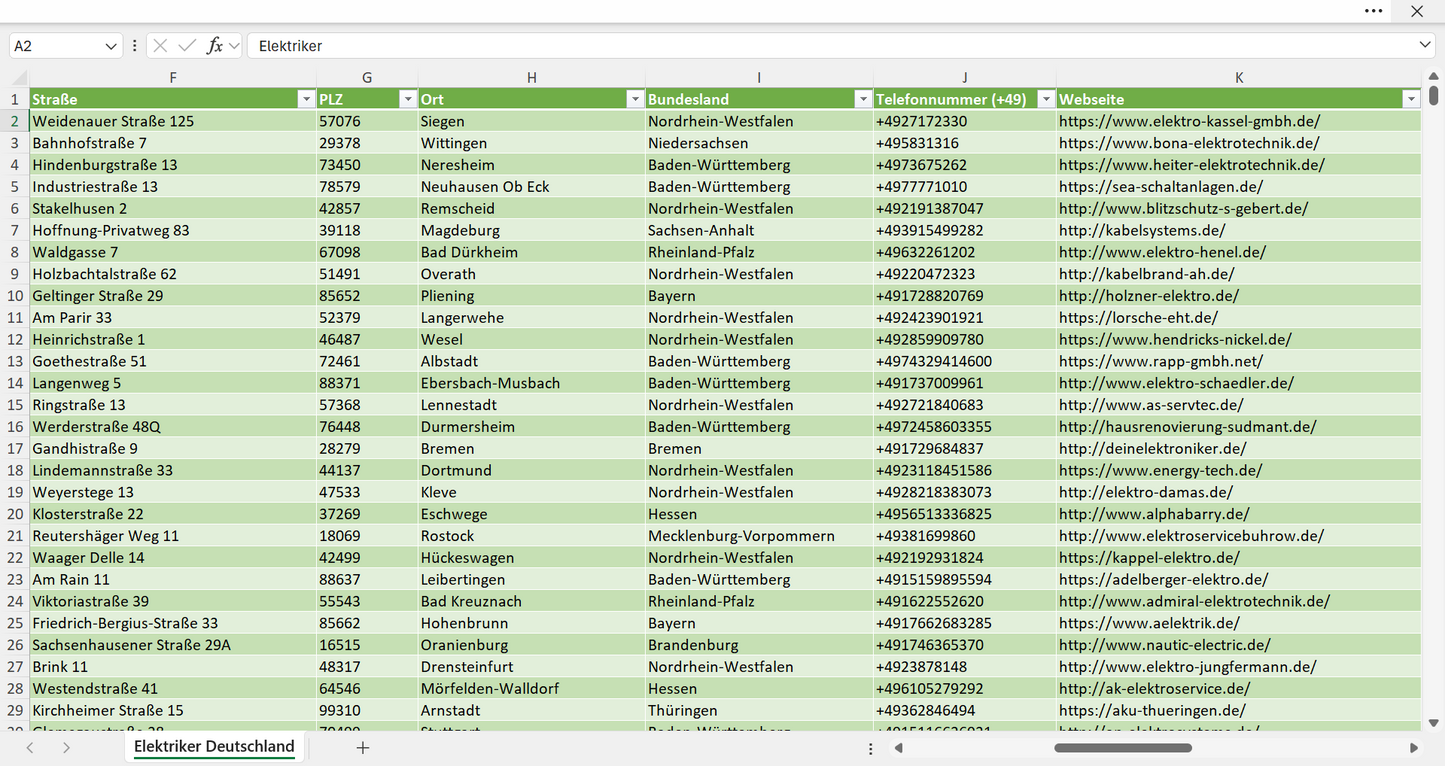Viewport: 1445px width, 766px height.
Task: Expand the formula bar with chevron
Action: (x=1425, y=45)
